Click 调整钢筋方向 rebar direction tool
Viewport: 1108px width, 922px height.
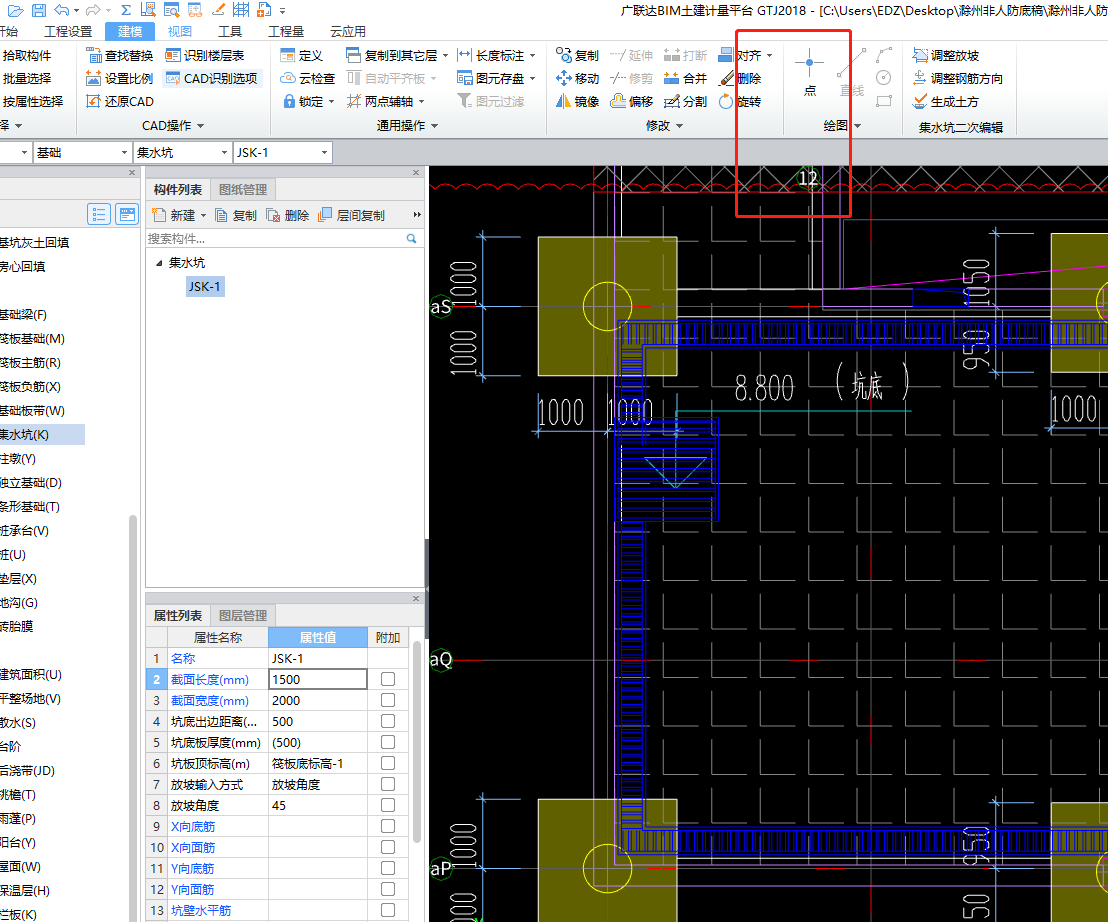(x=957, y=78)
